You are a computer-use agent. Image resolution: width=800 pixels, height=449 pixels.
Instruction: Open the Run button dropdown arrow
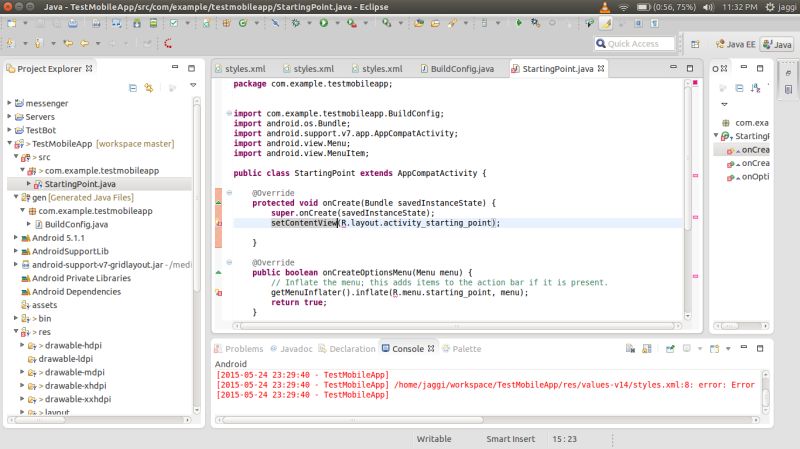point(337,23)
